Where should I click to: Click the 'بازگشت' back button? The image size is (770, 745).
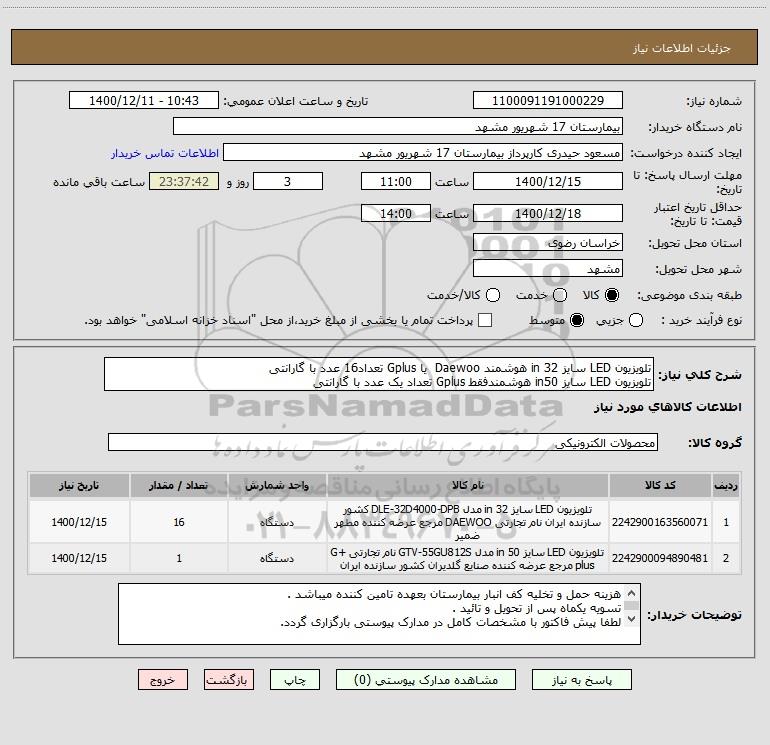[229, 680]
